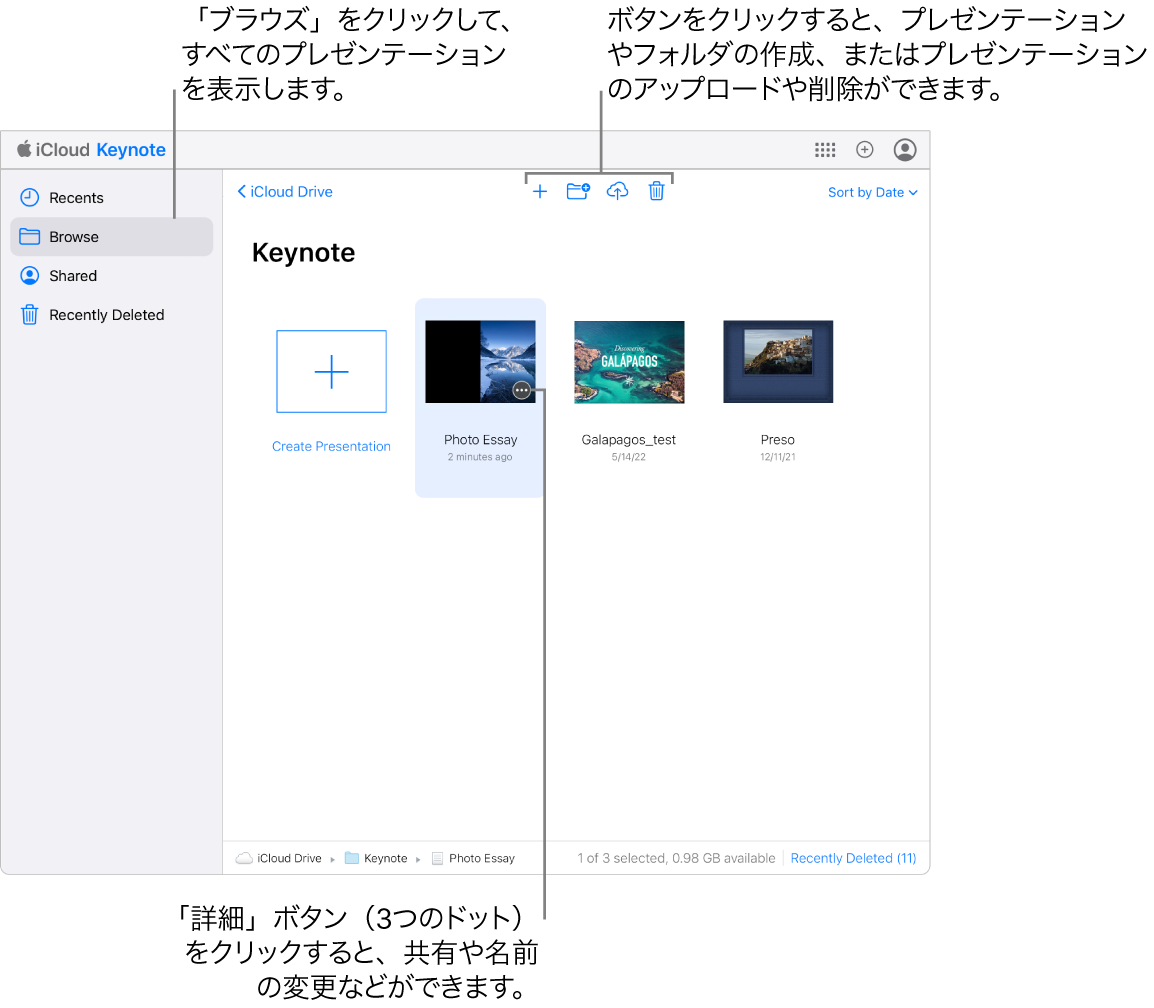Viewport: 1154px width, 1008px height.
Task: Click the Shared person icon
Action: (x=29, y=275)
